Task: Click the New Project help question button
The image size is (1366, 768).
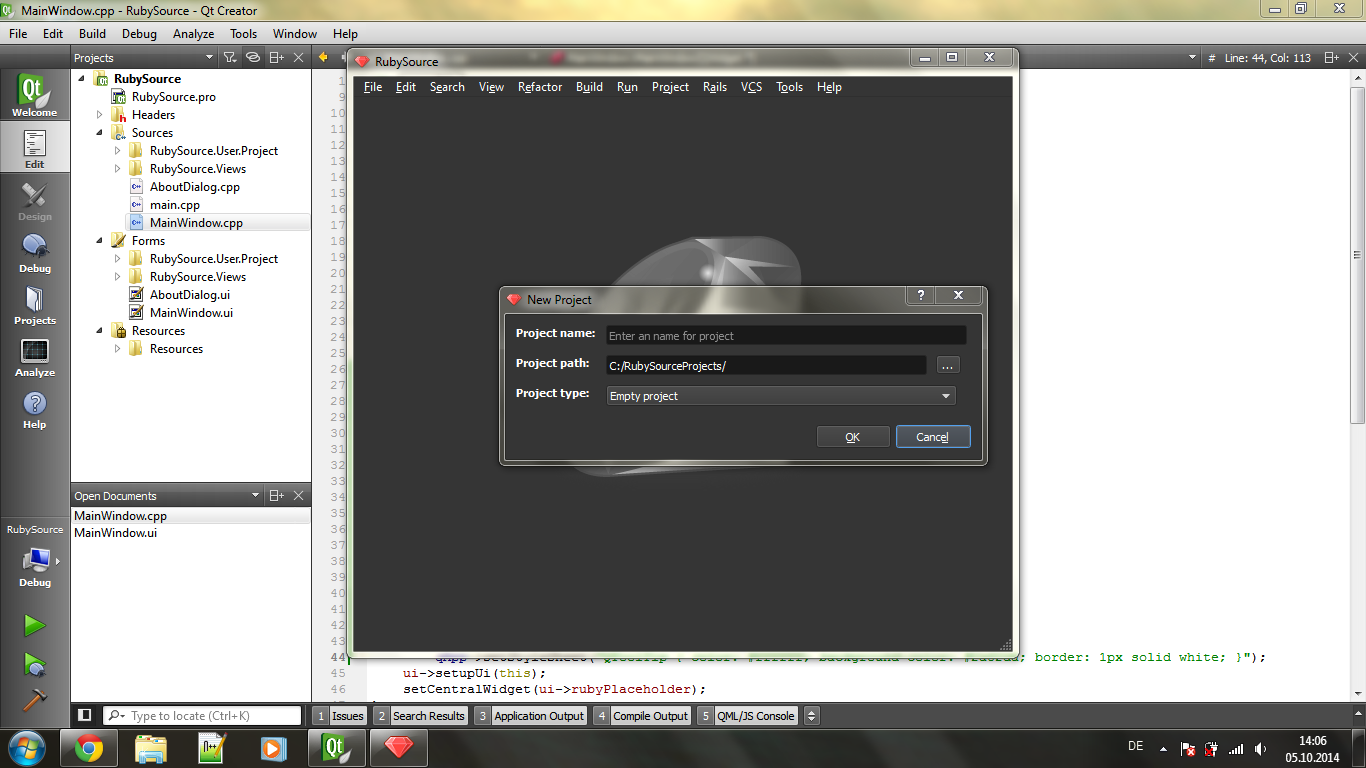Action: pos(921,296)
